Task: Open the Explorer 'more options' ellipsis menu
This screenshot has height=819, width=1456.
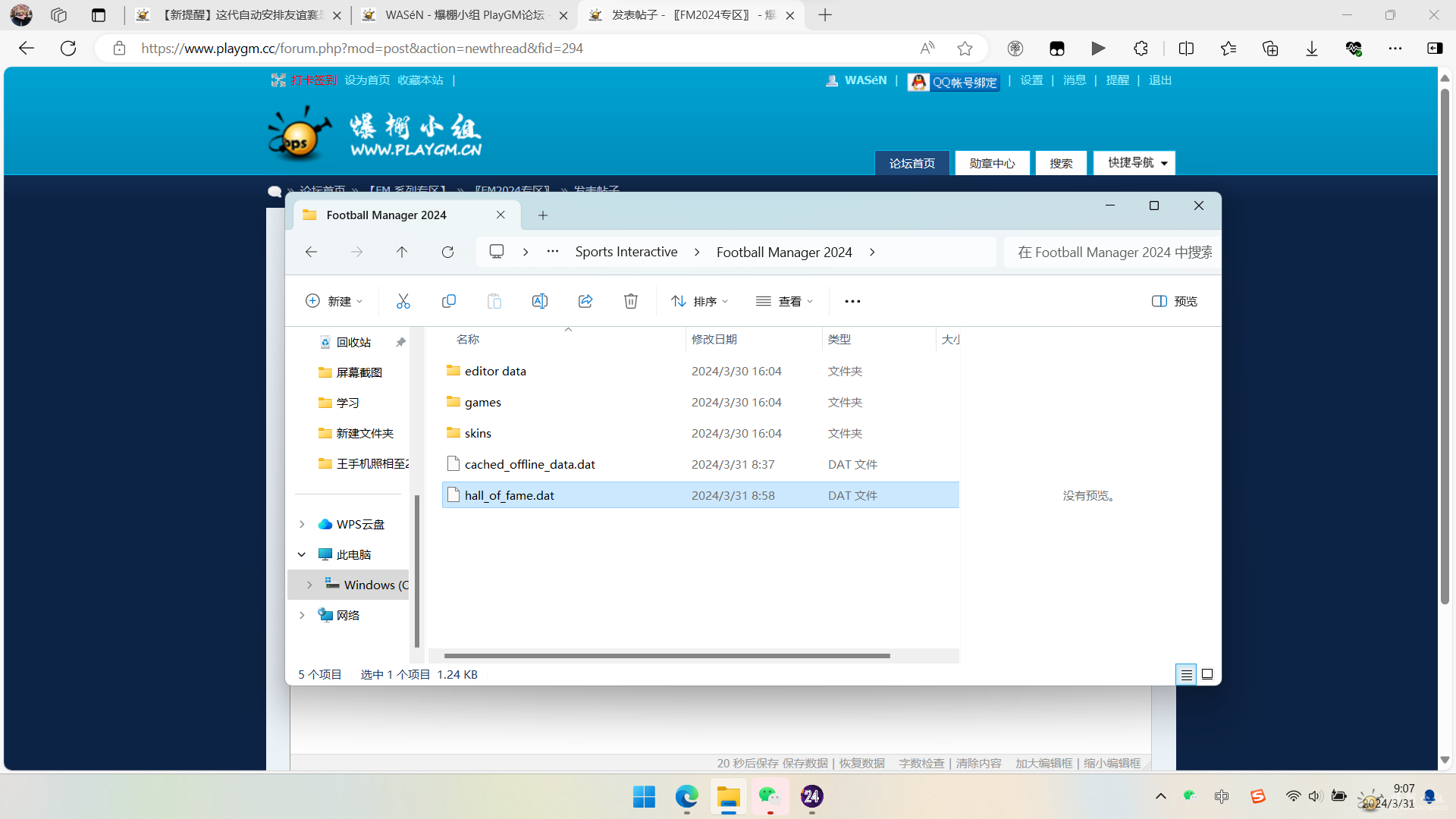Action: pos(852,301)
